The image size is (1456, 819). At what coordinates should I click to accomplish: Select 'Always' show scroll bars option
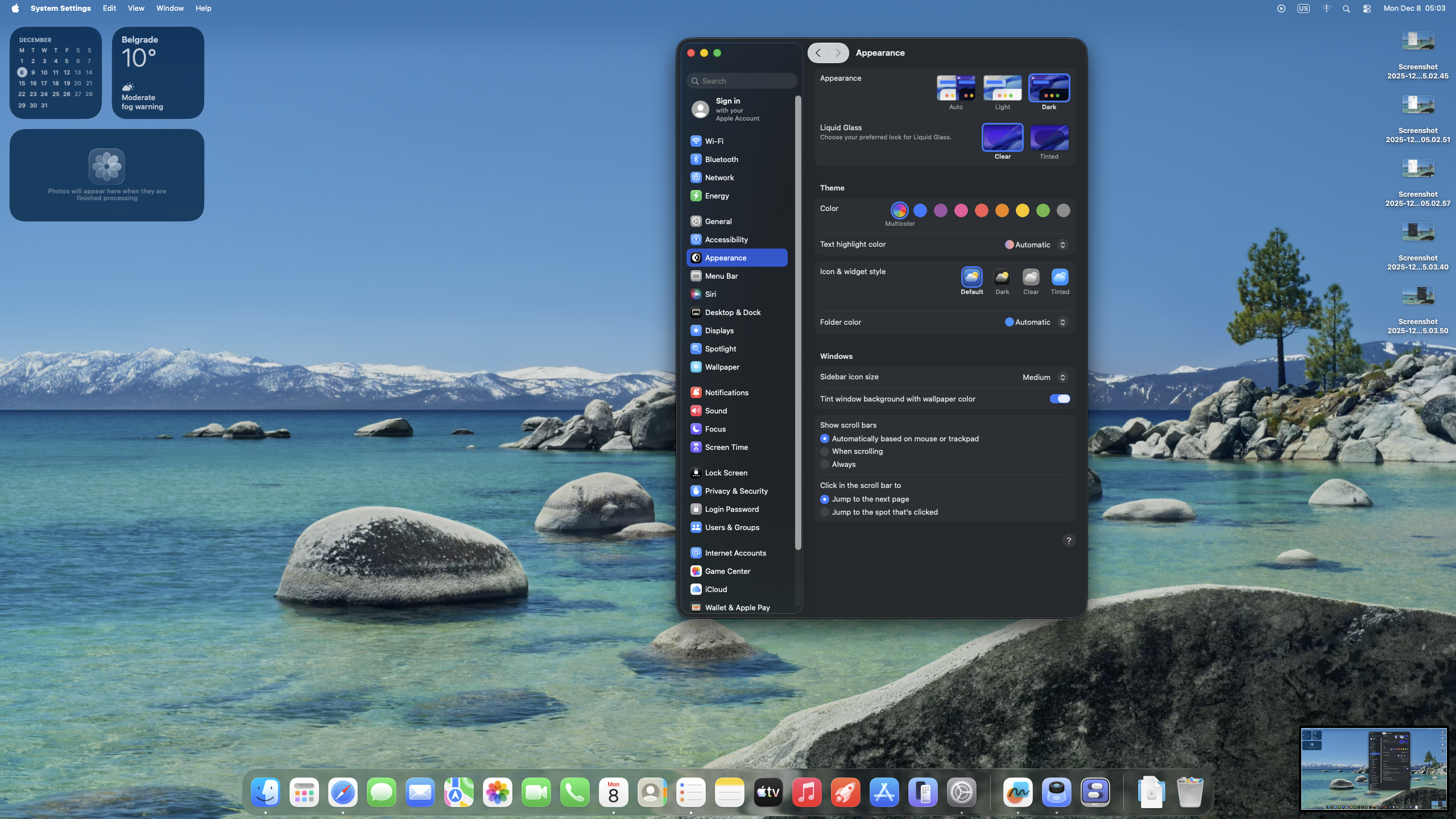tap(825, 465)
